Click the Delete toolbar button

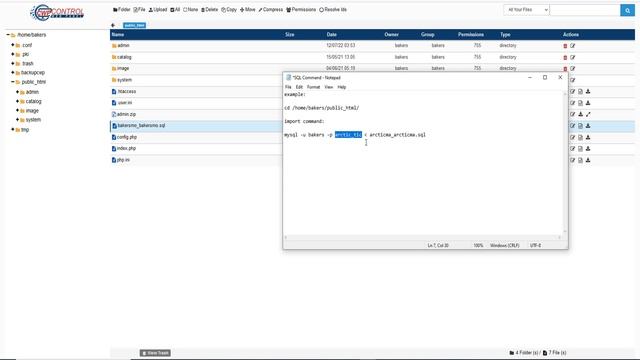pos(209,9)
